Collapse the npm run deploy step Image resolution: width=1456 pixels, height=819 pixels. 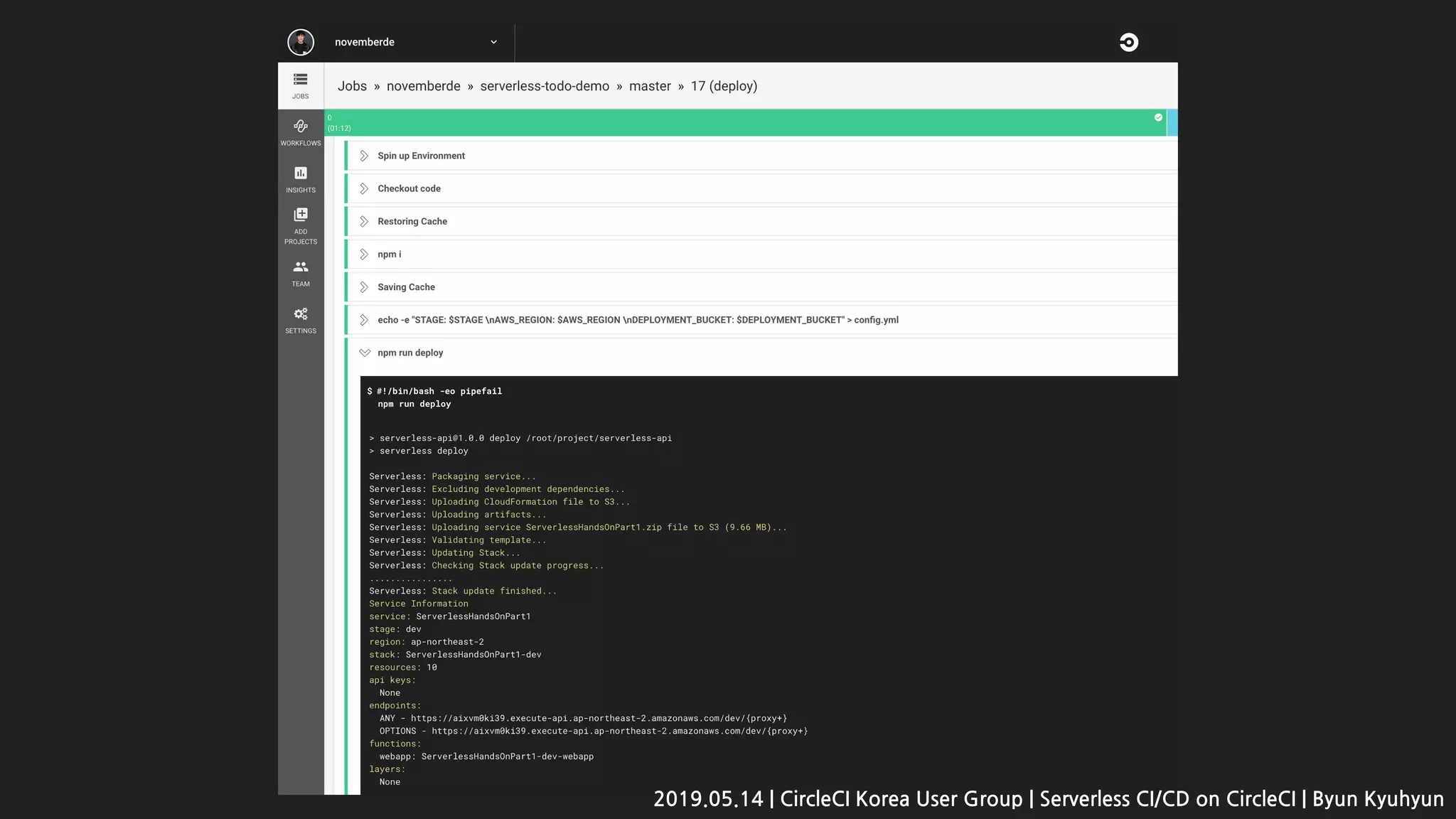pyautogui.click(x=365, y=353)
